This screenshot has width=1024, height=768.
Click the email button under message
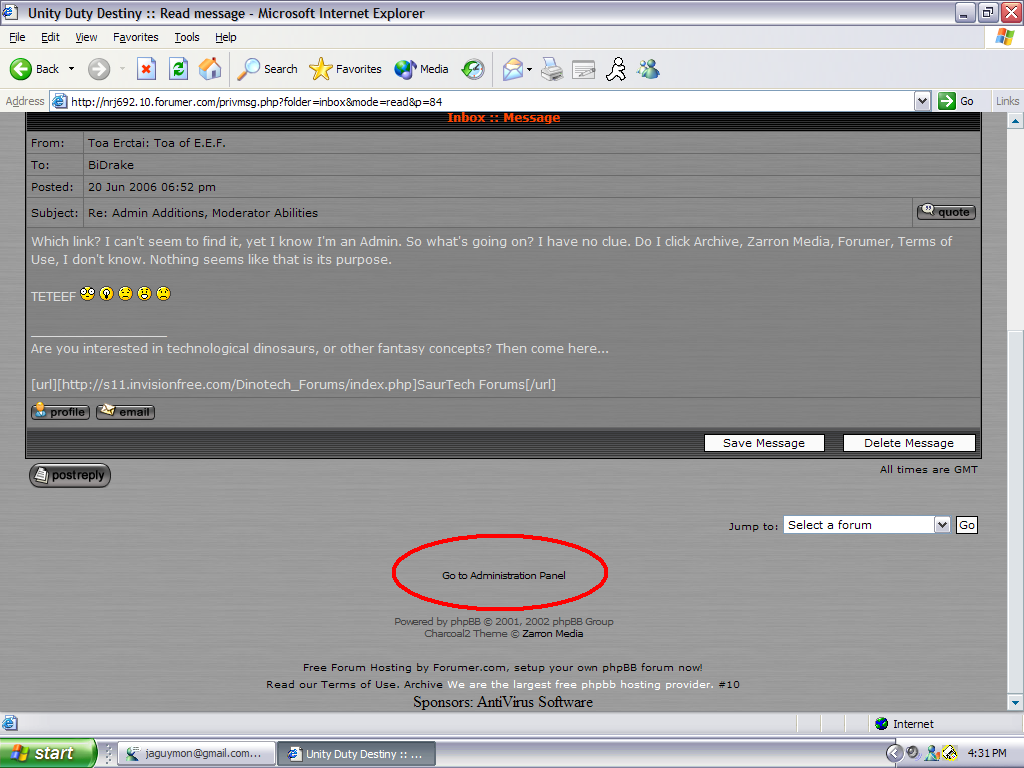(125, 411)
